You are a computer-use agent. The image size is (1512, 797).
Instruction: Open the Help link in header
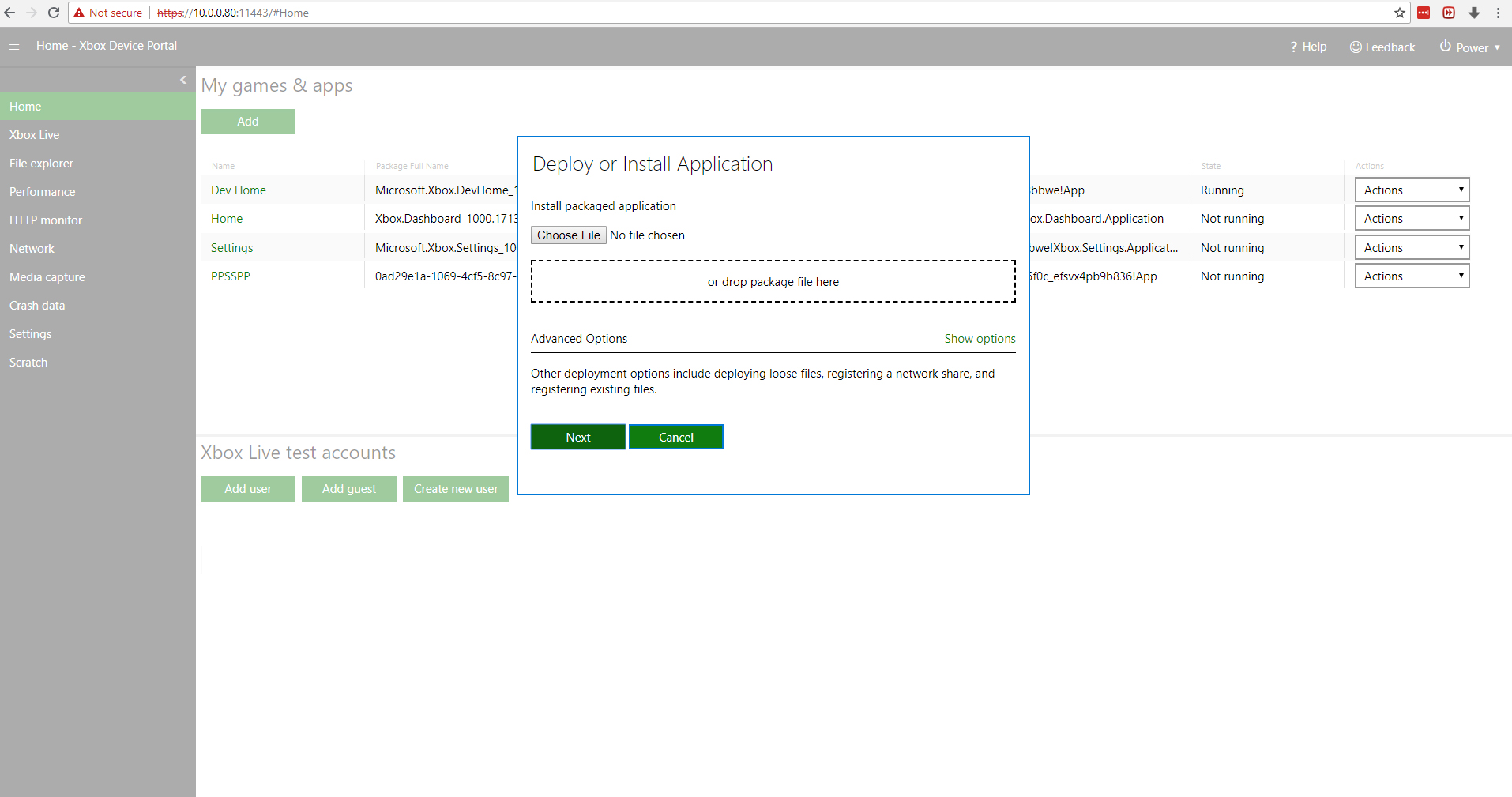point(1308,47)
